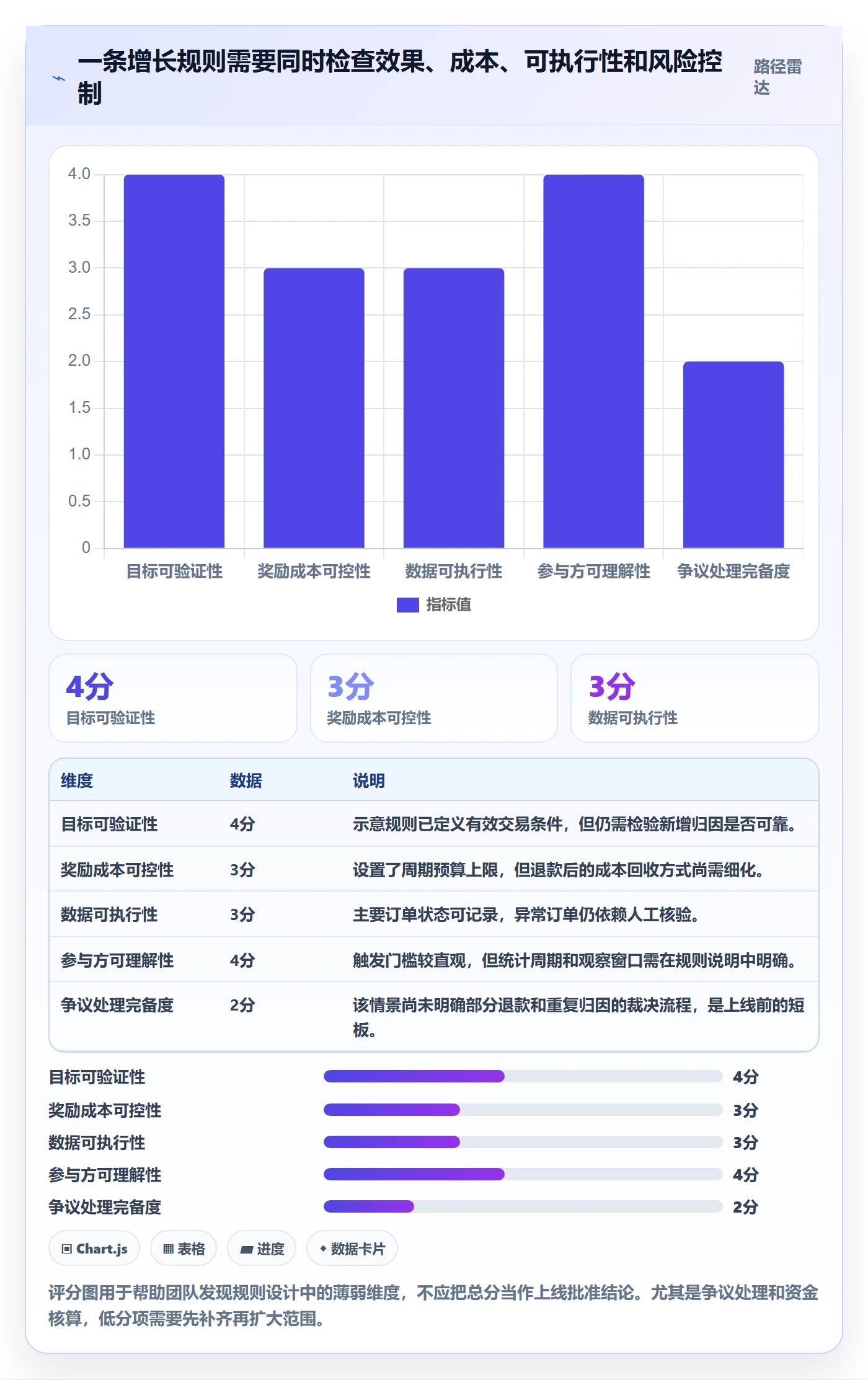Click the 参与方可理解性 progress bar
This screenshot has width=868, height=1380.
pos(523,1174)
